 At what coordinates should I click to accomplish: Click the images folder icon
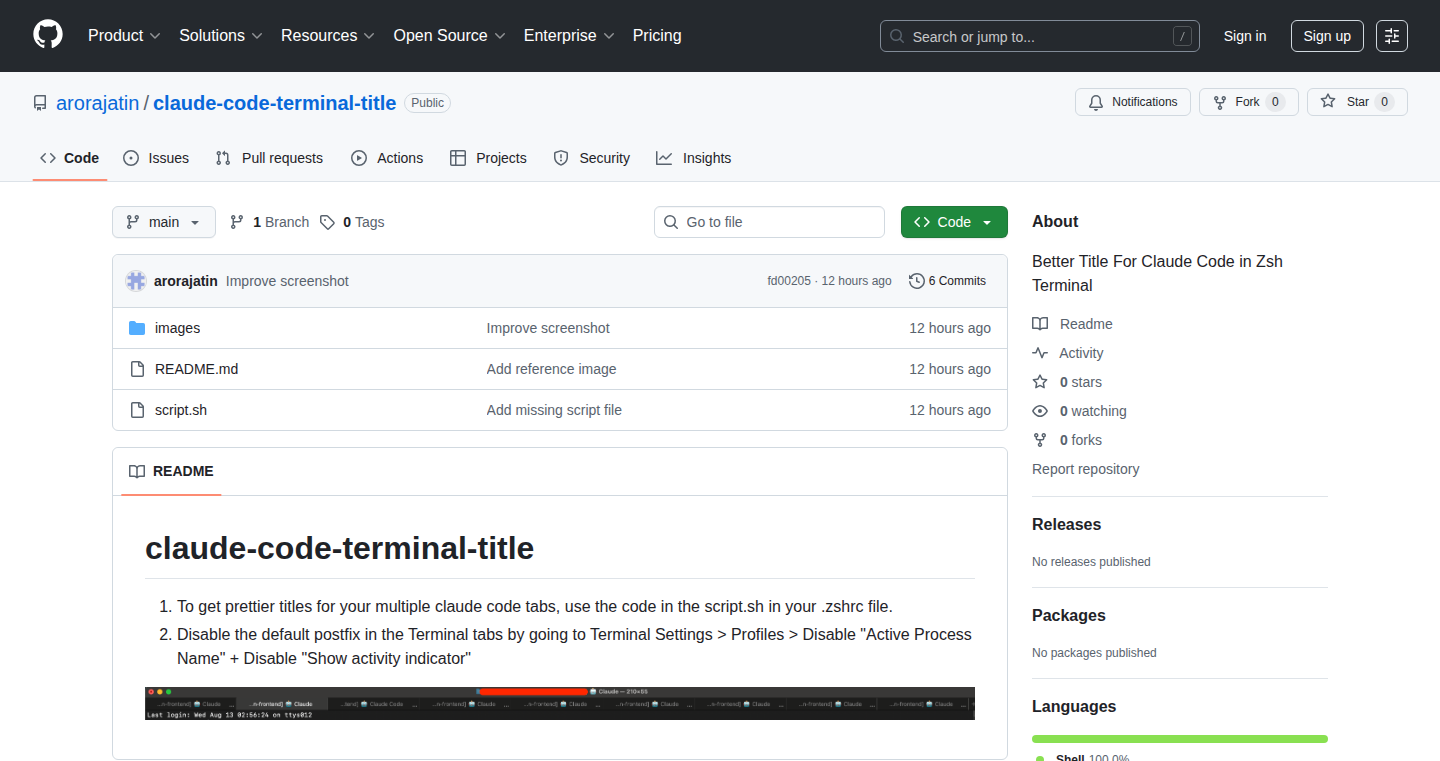[137, 328]
